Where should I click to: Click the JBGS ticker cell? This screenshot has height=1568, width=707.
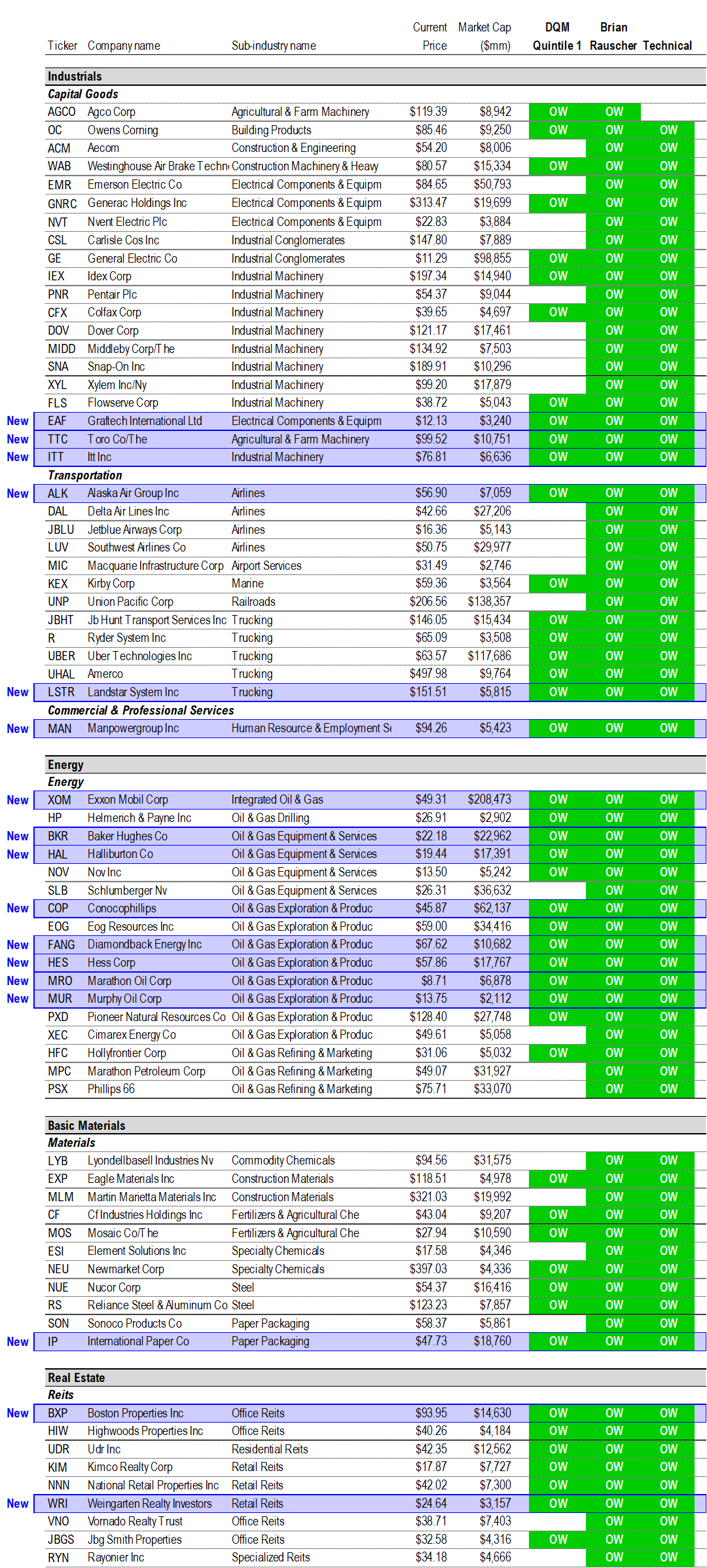pyautogui.click(x=61, y=1540)
